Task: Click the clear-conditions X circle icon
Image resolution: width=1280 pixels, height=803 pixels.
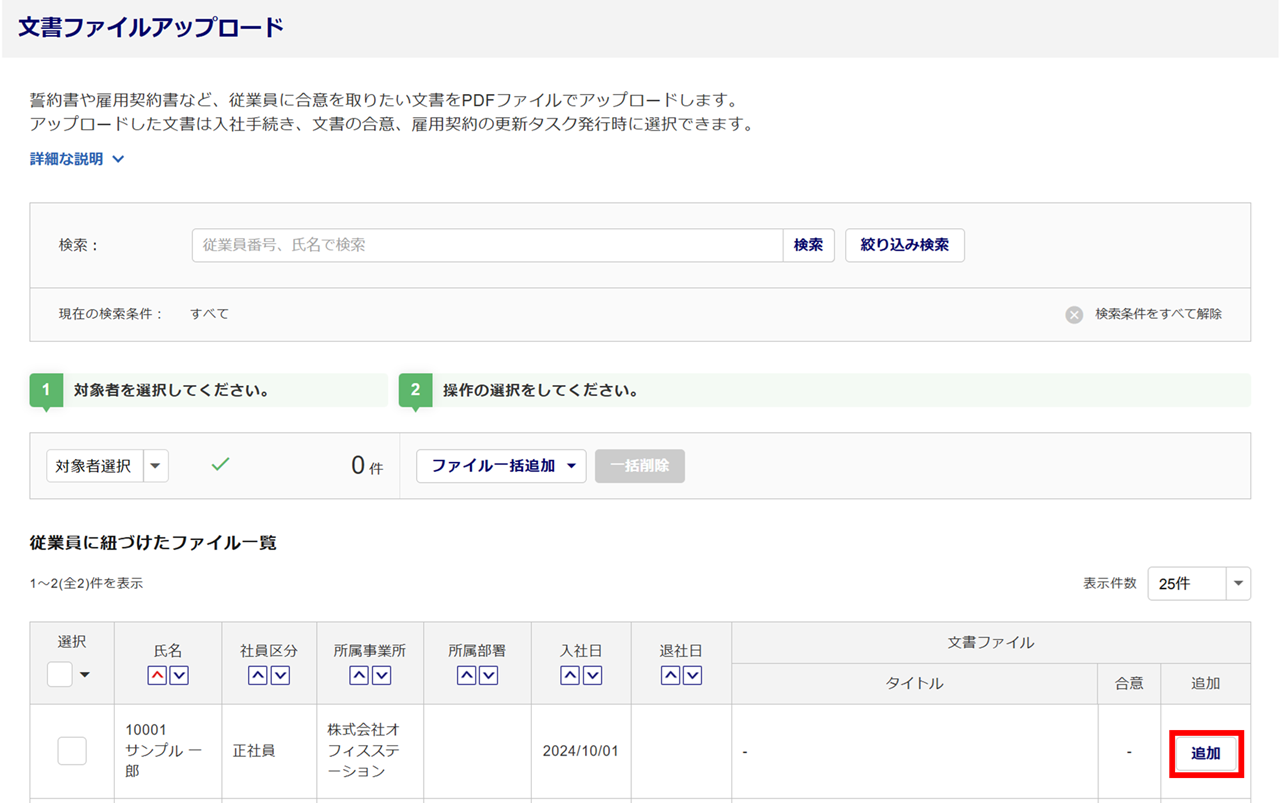Action: 1074,315
